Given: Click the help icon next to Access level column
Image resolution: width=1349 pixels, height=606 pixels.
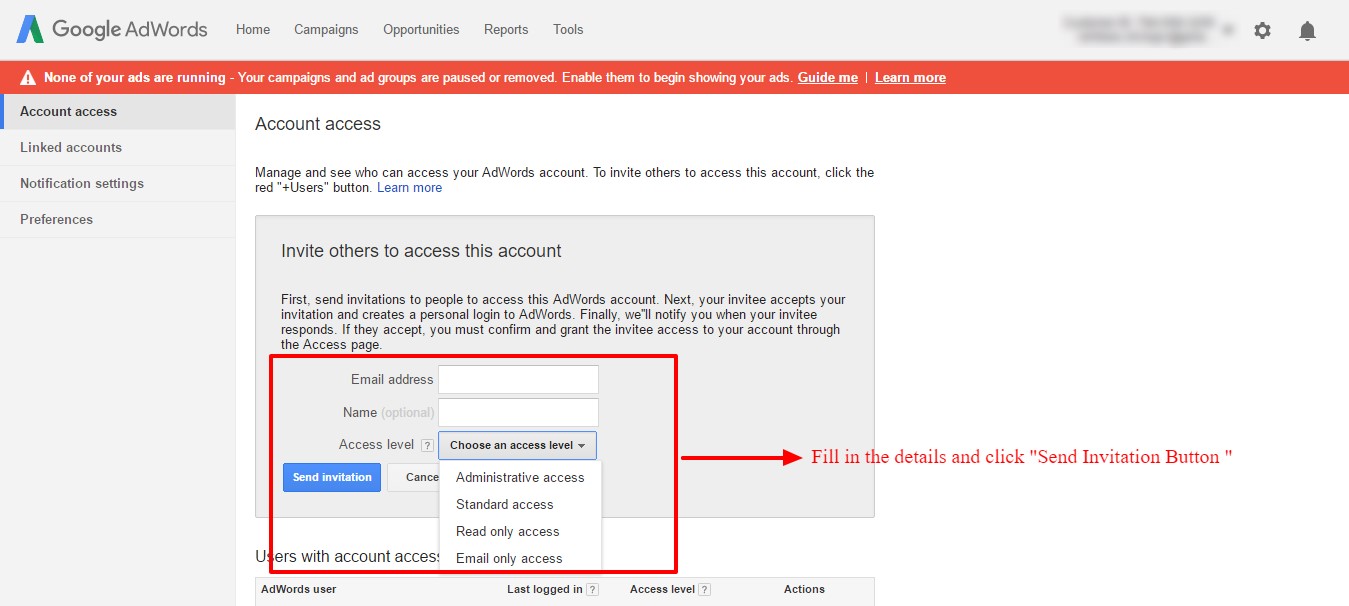Looking at the screenshot, I should tap(705, 590).
